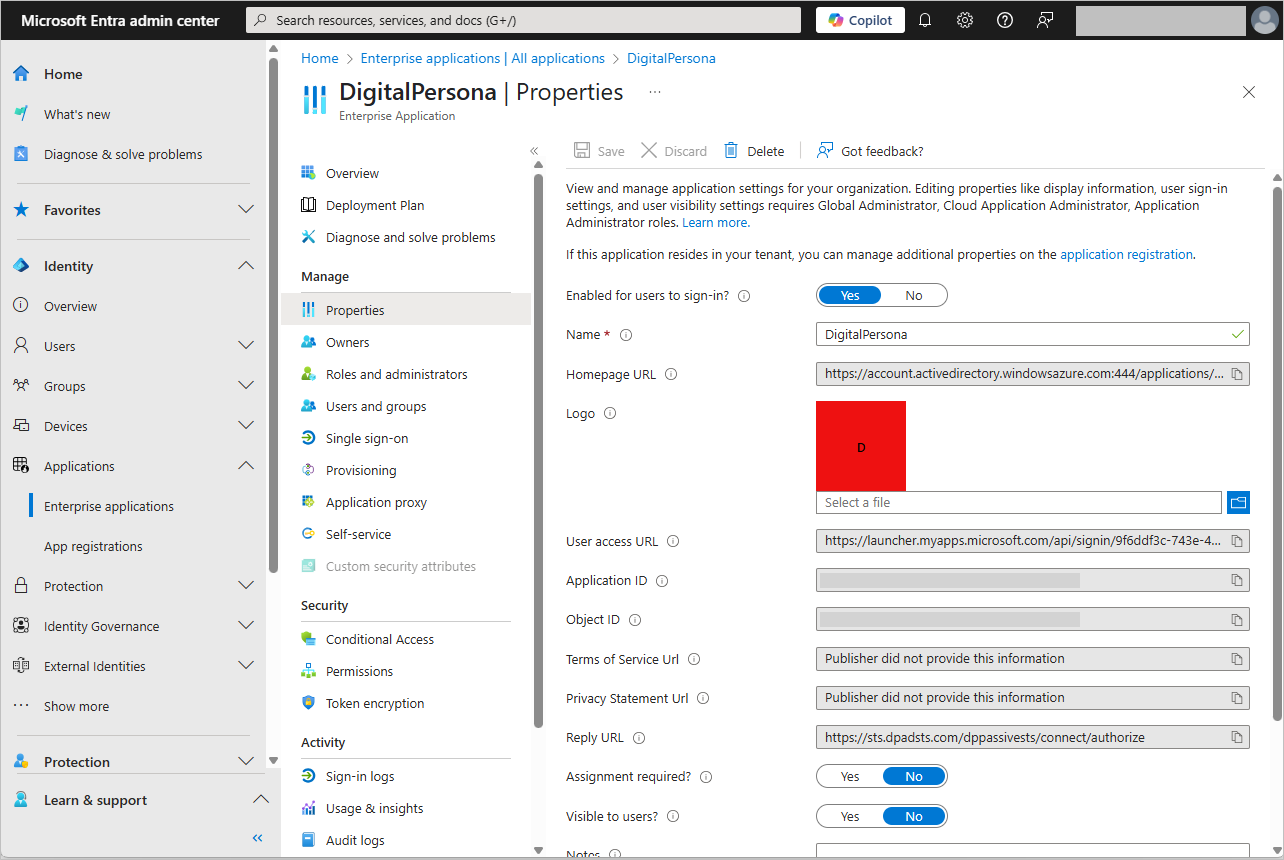Expand External Identities section
The width and height of the screenshot is (1284, 860).
point(246,666)
